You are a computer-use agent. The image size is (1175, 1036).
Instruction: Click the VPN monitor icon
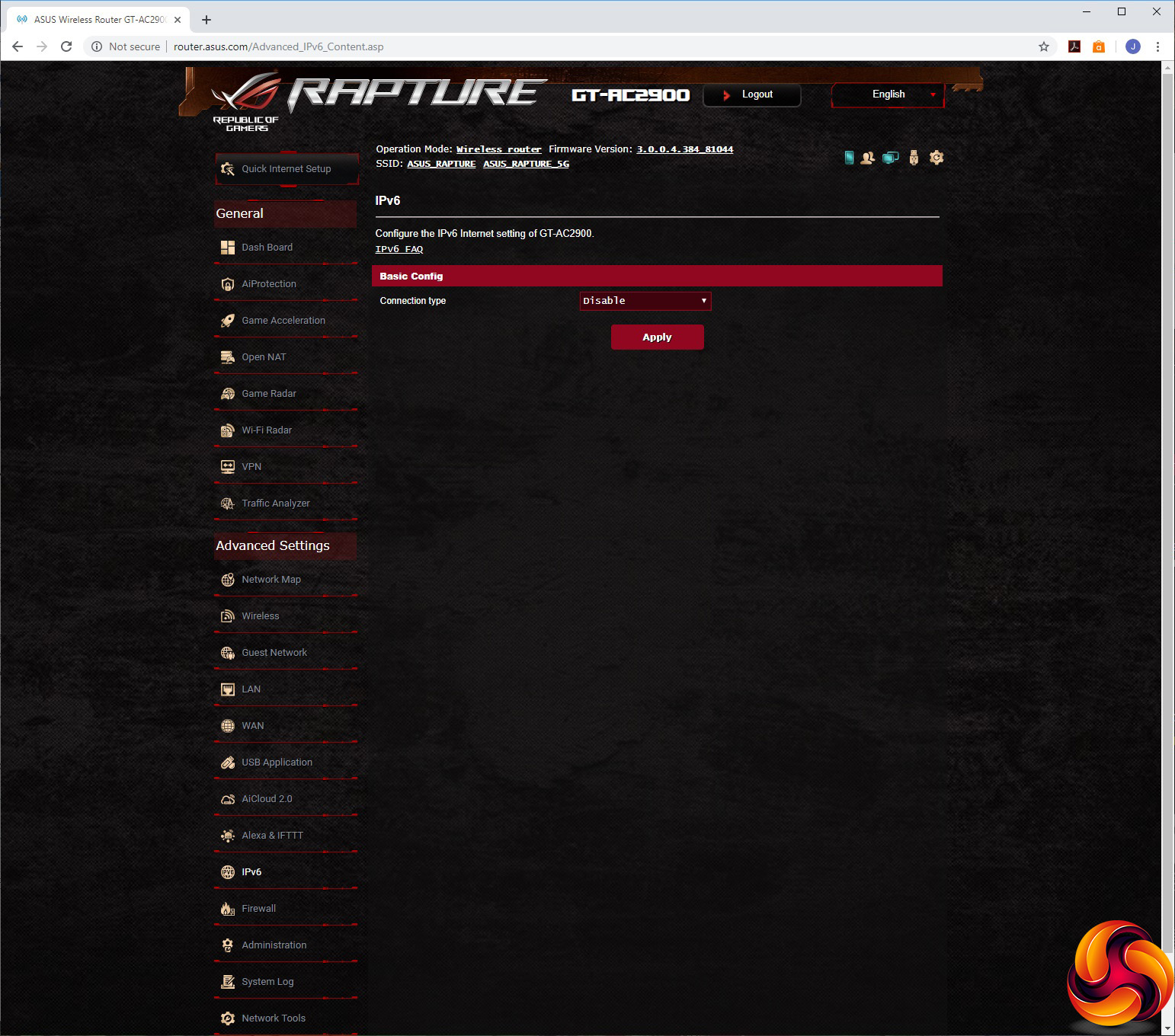coord(227,467)
